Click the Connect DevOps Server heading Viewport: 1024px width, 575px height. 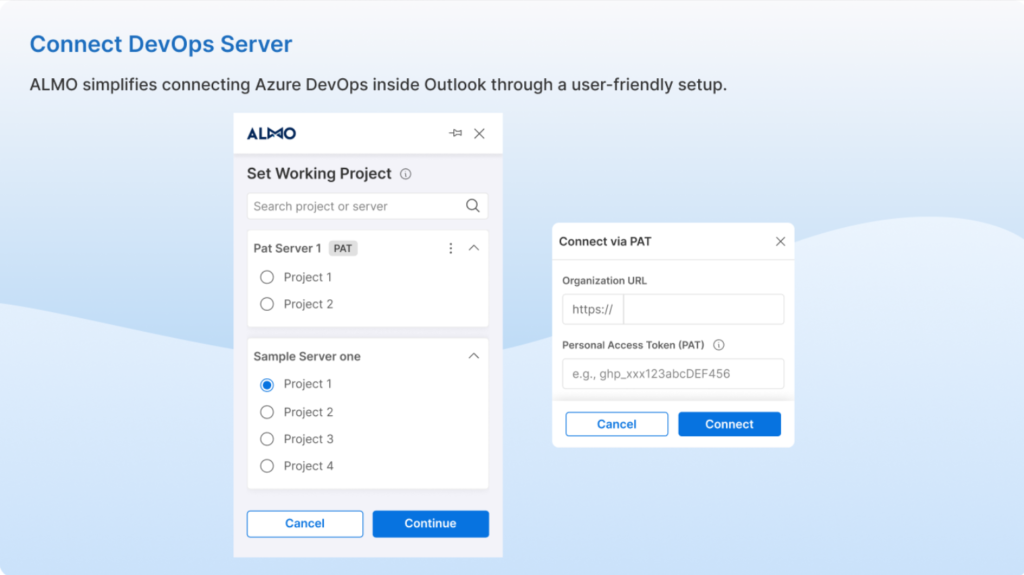pos(161,44)
